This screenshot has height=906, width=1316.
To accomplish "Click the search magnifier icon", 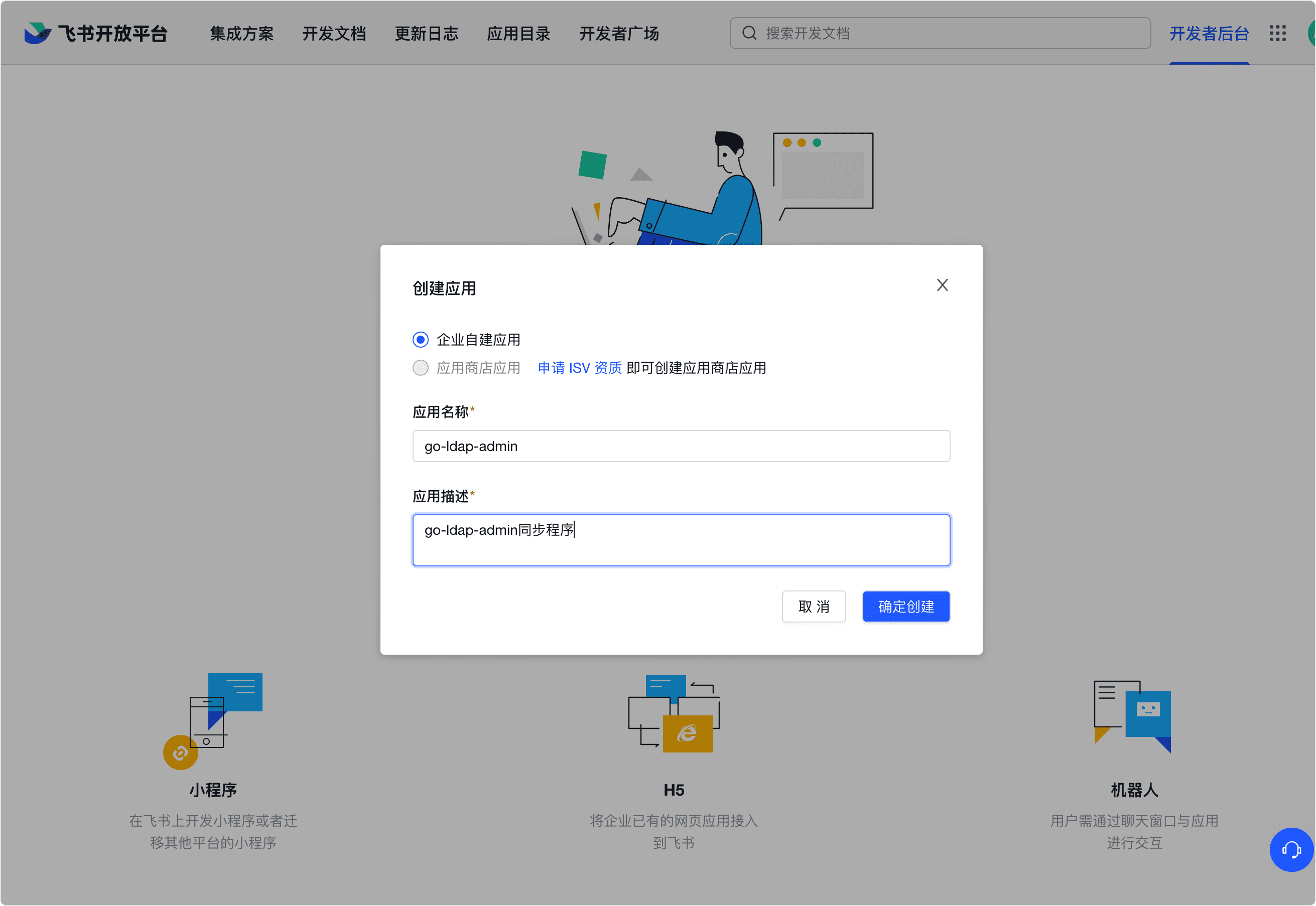I will [749, 33].
